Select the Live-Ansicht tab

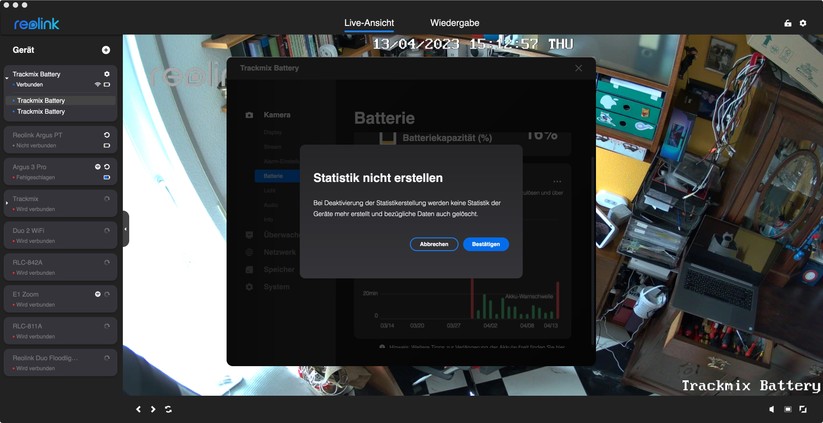[369, 22]
